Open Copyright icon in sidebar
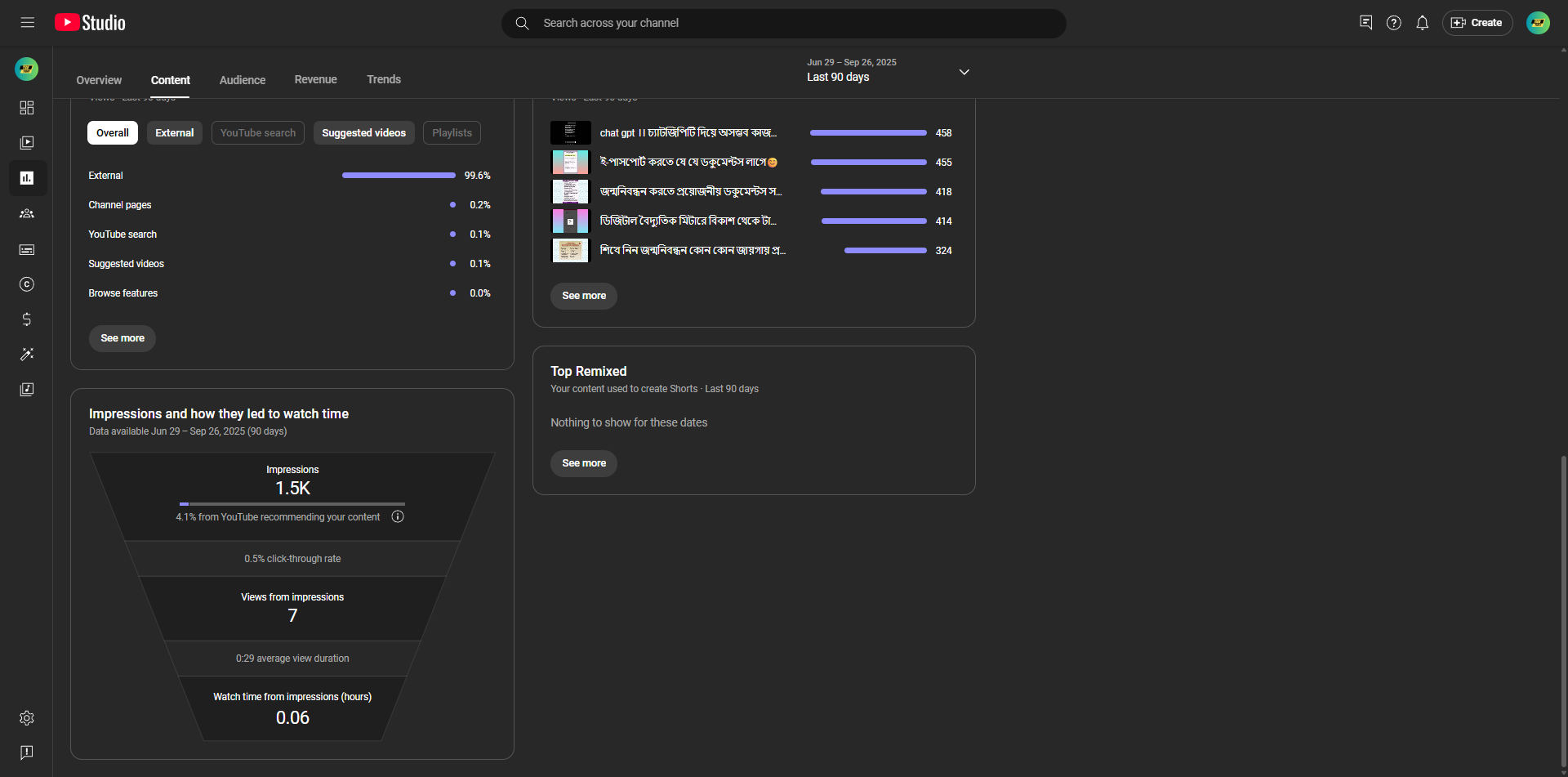The image size is (1568, 777). 27,284
